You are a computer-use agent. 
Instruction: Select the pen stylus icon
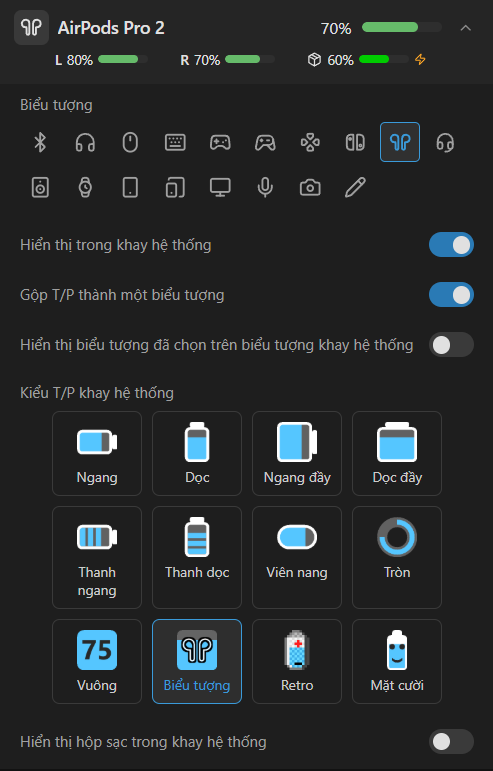tap(355, 187)
